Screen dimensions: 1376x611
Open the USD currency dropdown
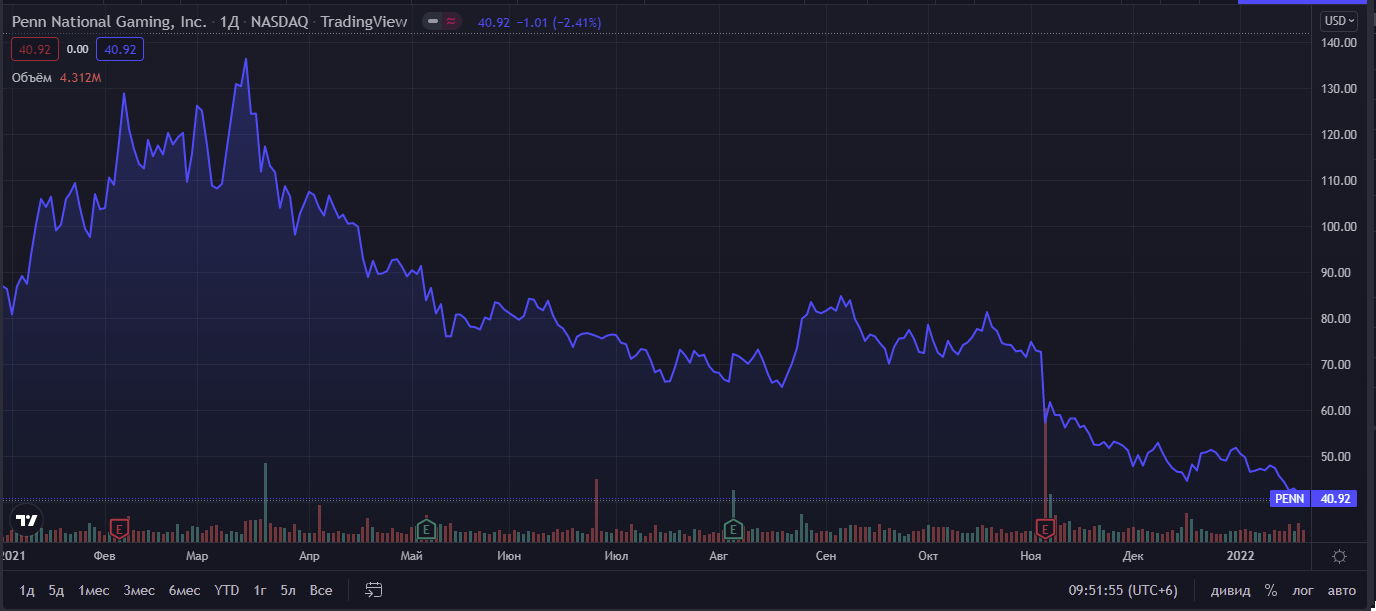tap(1339, 21)
